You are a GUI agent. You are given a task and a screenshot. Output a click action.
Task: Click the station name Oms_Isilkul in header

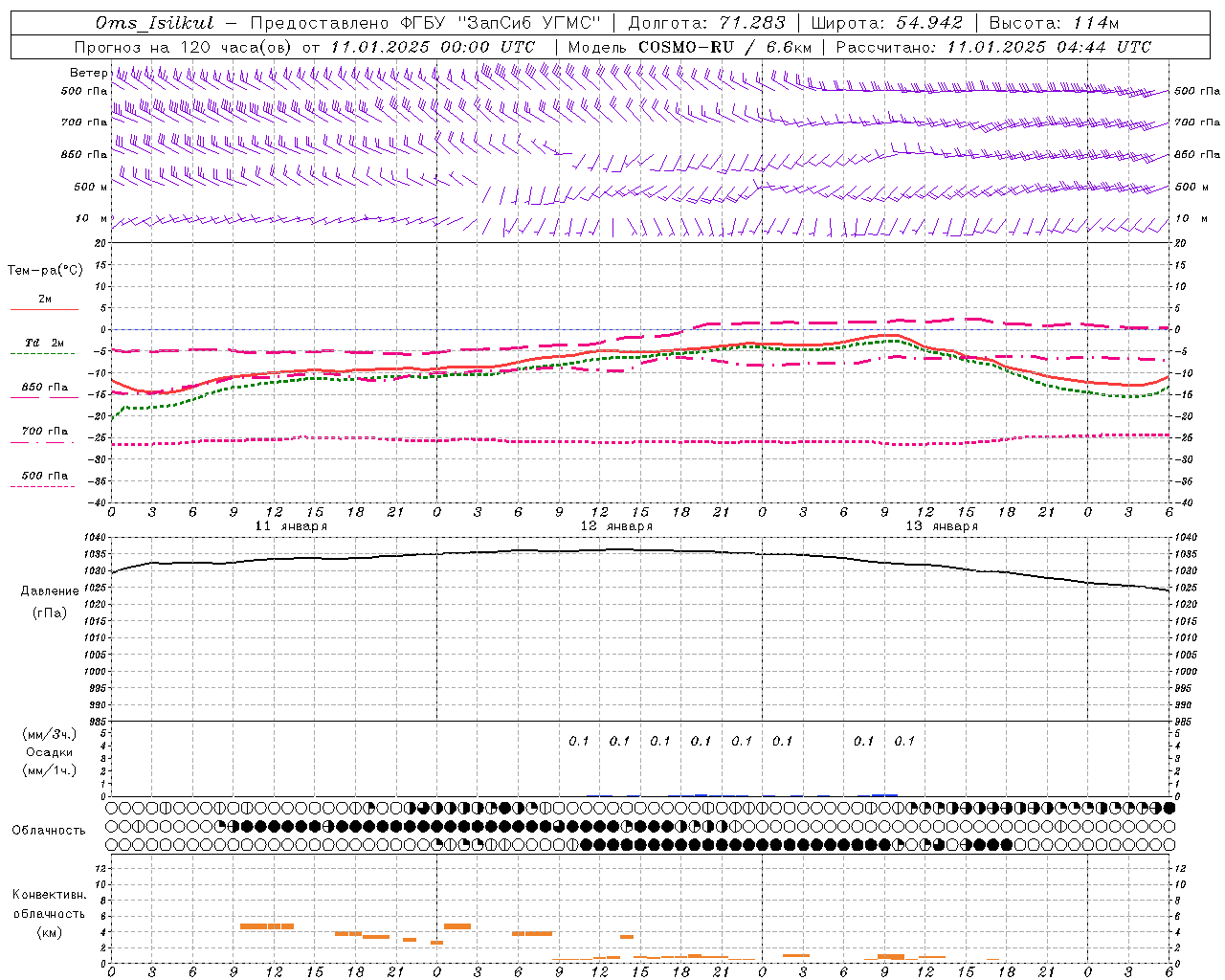pos(154,23)
